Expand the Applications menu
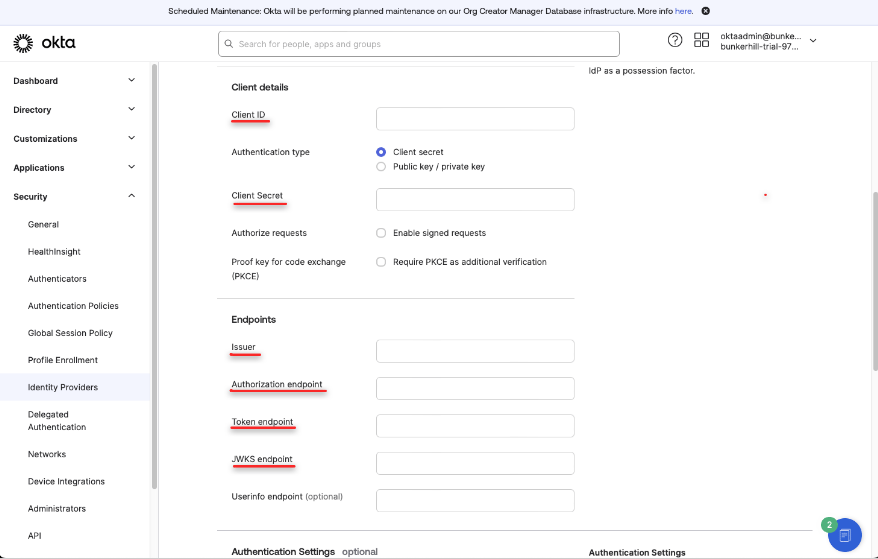Viewport: 878px width, 559px height. coord(74,167)
